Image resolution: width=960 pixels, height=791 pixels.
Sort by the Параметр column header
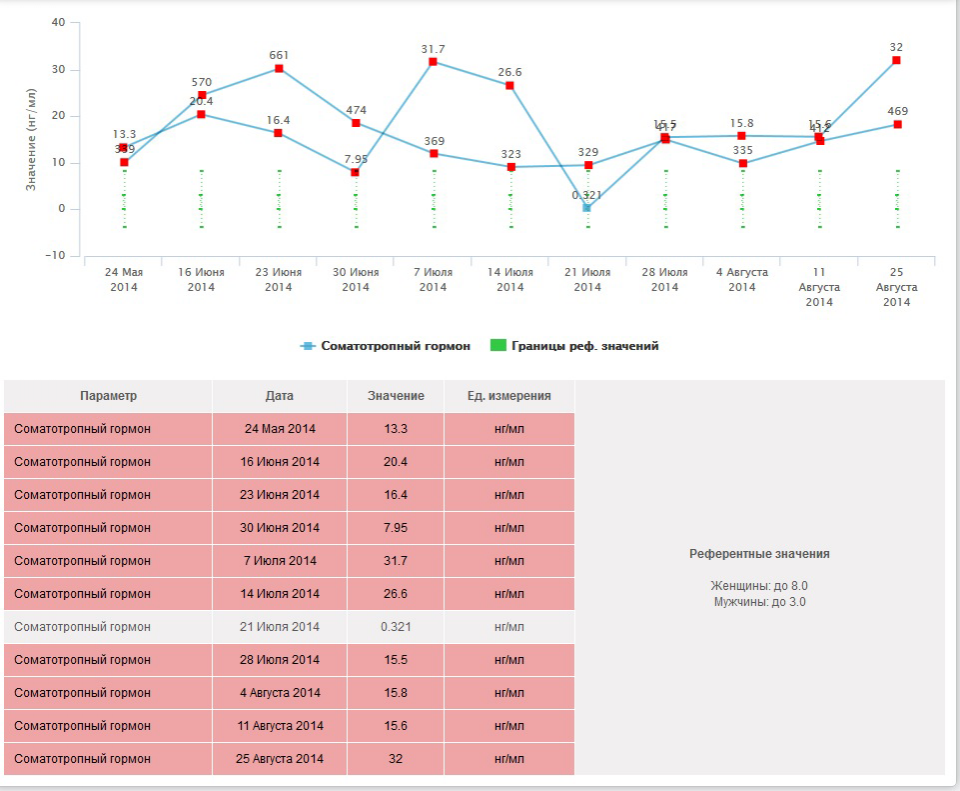tap(108, 396)
